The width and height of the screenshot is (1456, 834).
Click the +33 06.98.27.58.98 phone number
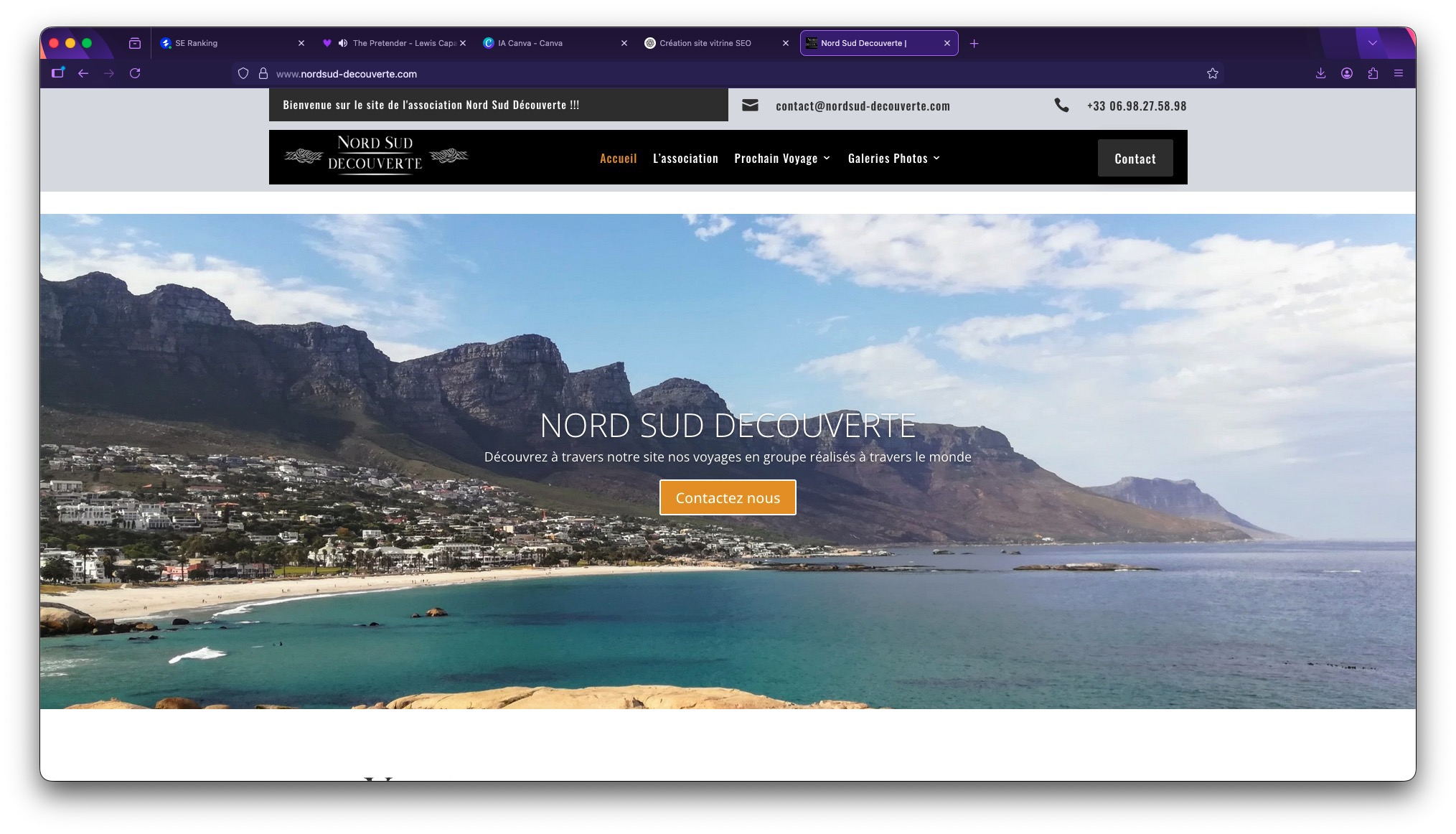1137,106
